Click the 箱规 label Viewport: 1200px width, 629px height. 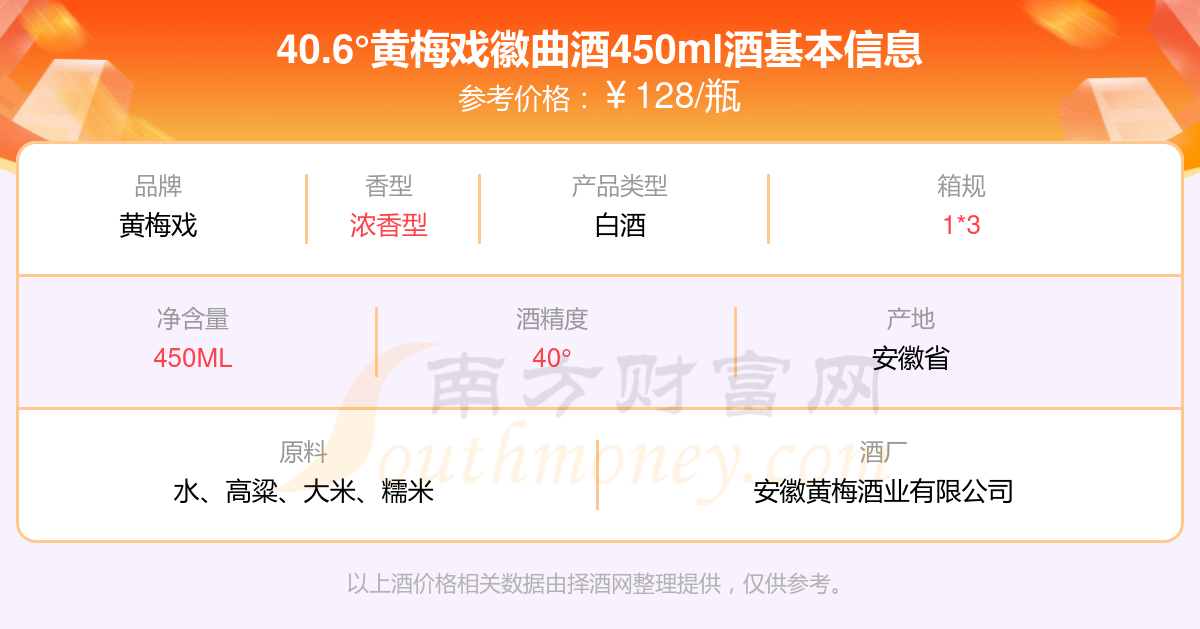962,186
